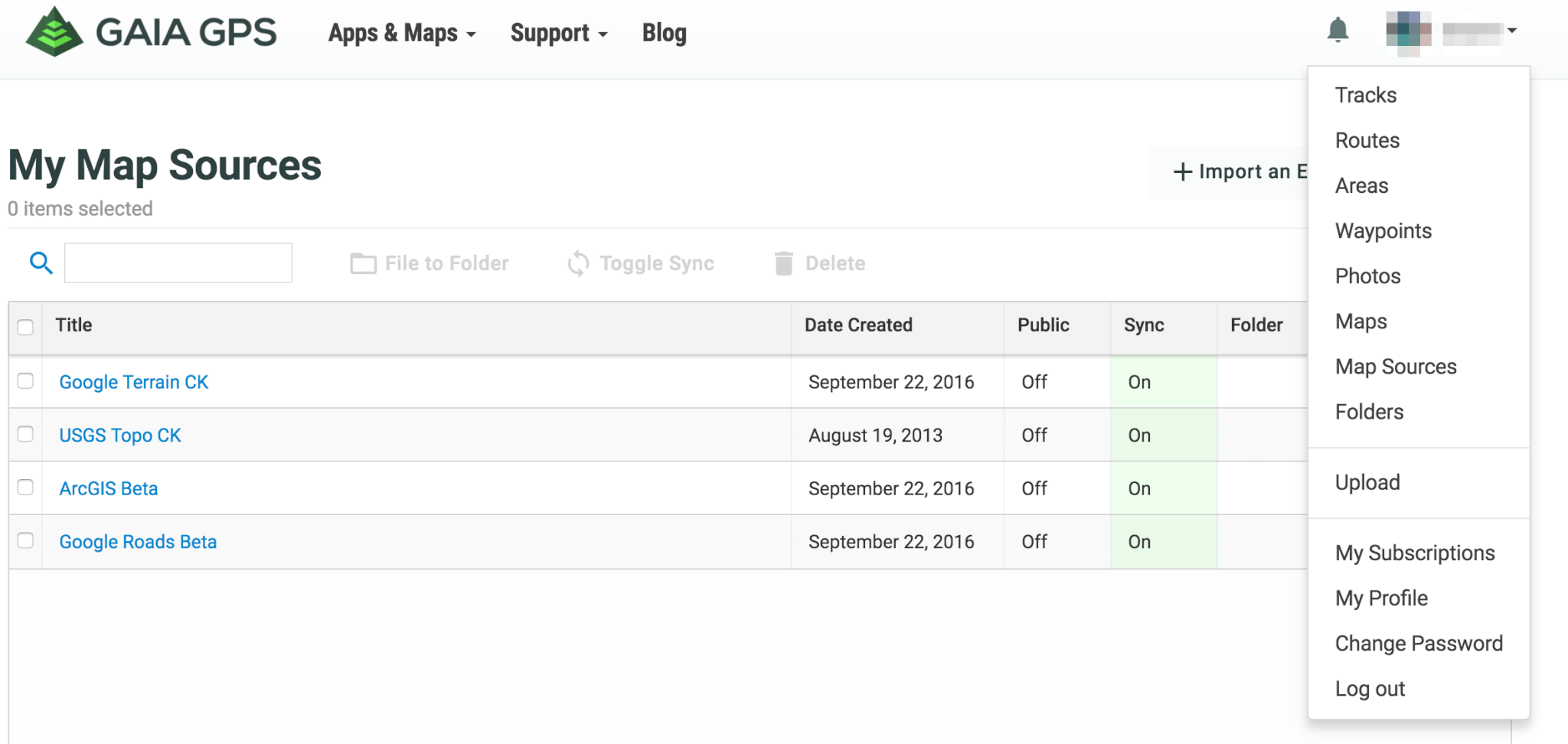Choose Upload from account menu

(1367, 482)
